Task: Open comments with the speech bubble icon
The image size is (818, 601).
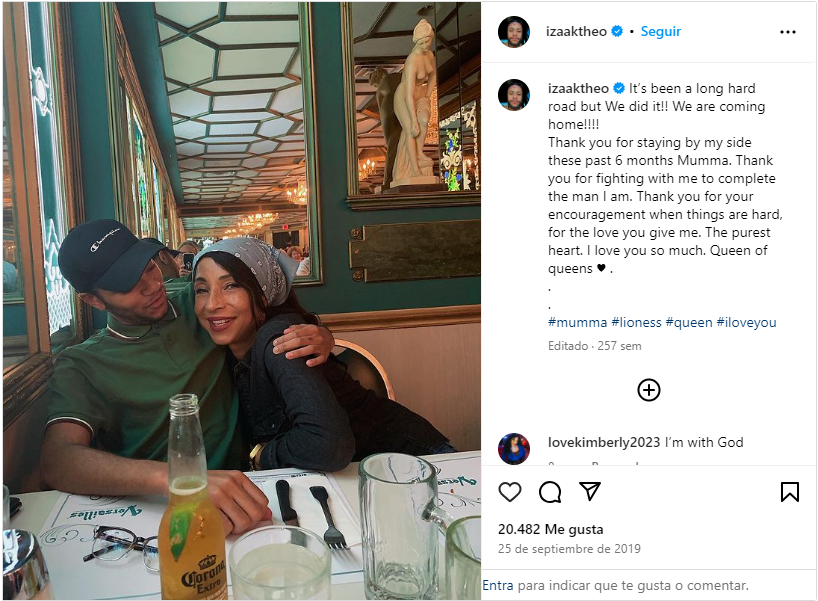Action: coord(550,492)
